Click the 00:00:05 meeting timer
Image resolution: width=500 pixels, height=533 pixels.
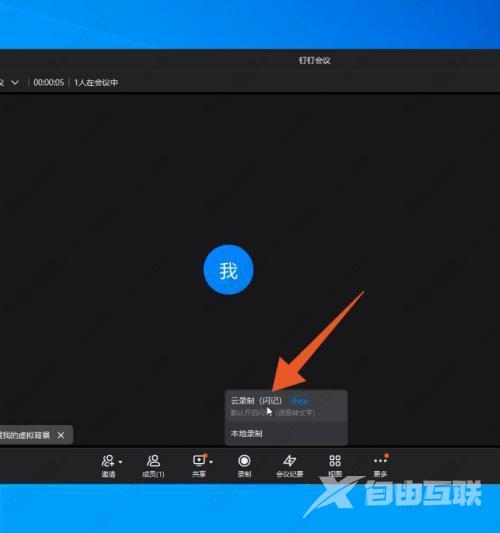(x=49, y=83)
